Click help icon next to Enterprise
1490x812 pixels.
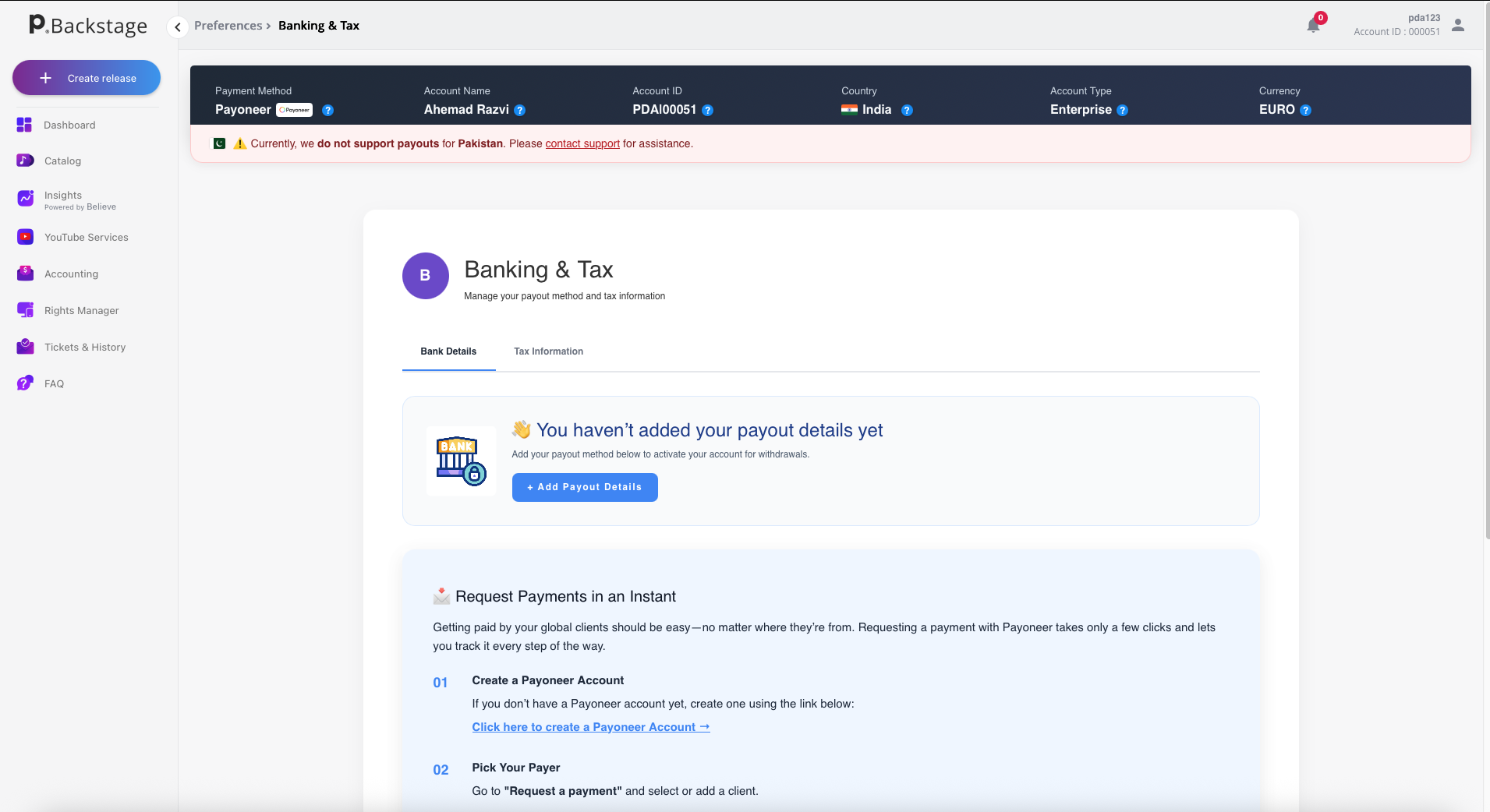pos(1122,111)
